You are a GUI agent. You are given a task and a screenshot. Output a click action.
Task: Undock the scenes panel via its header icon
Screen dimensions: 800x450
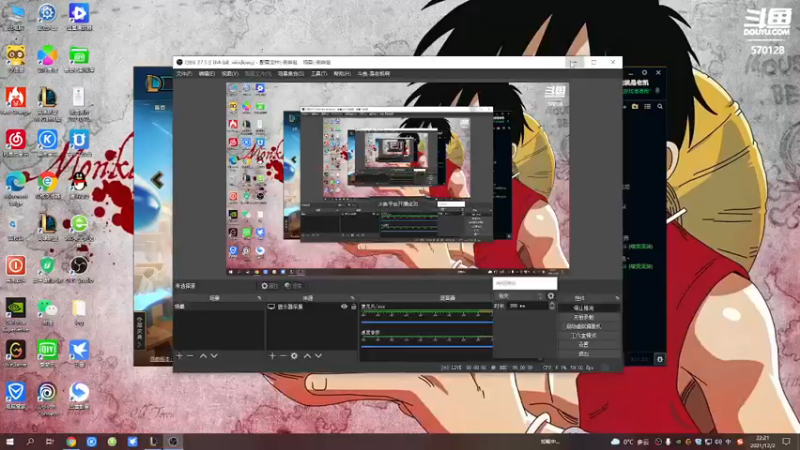tap(259, 298)
